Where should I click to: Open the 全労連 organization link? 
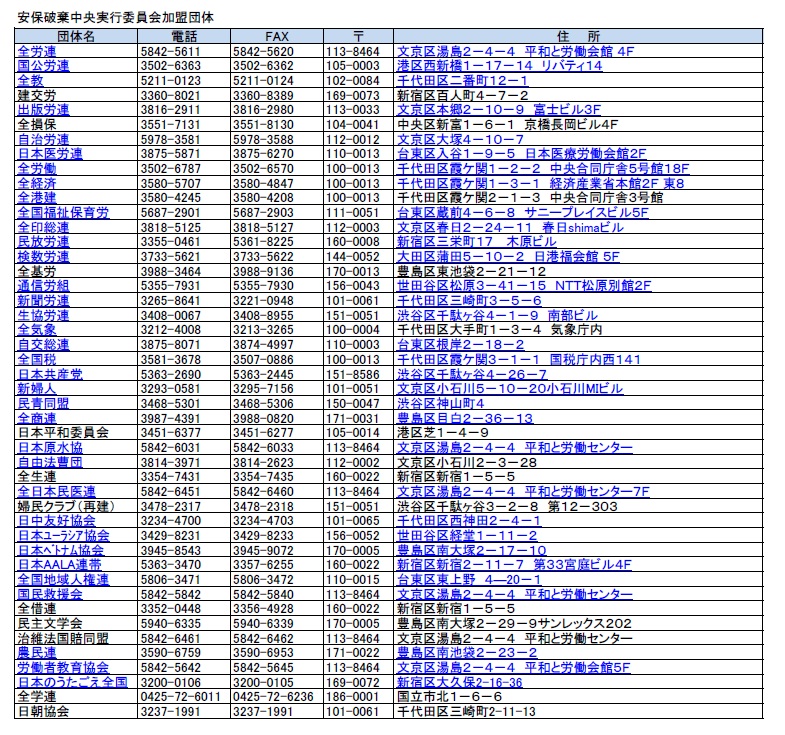(36, 50)
